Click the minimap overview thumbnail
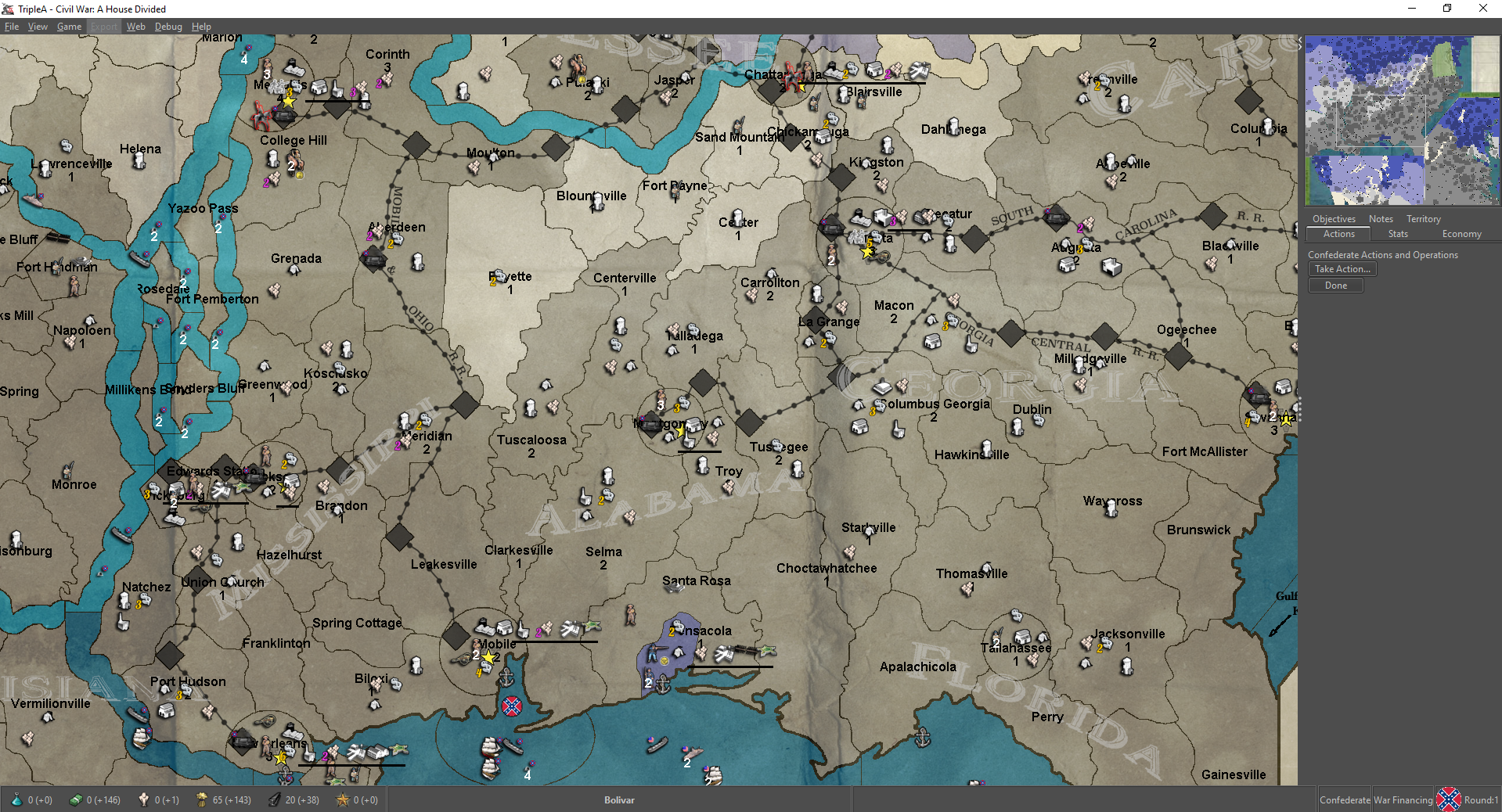 (1402, 120)
